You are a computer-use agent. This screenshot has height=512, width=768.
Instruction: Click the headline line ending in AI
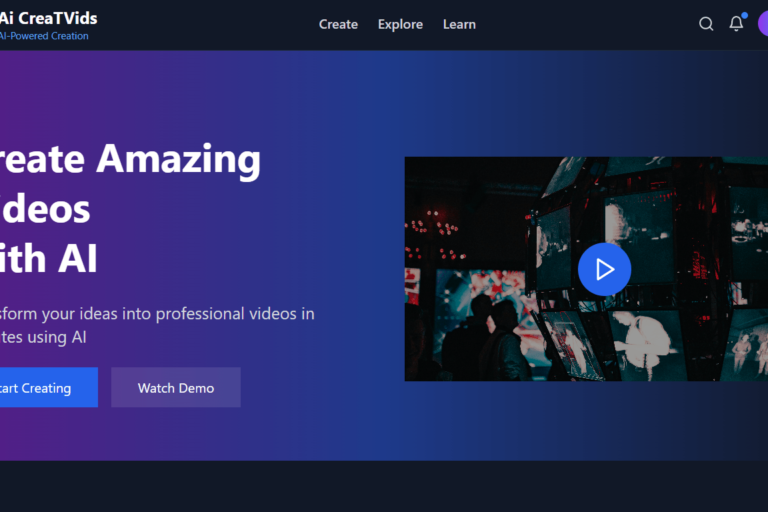48,258
